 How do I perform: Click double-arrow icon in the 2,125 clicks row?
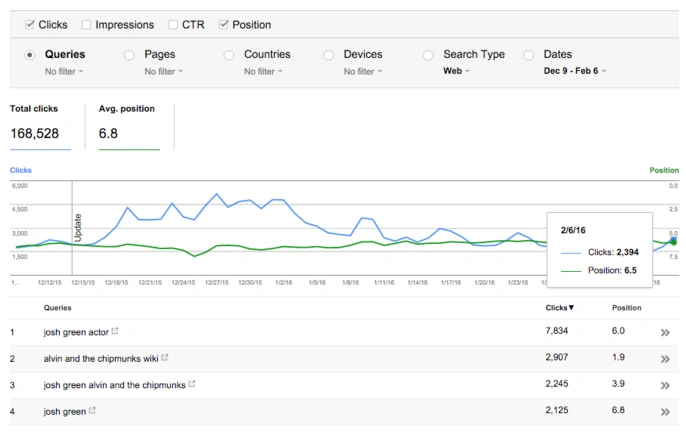[x=665, y=410]
